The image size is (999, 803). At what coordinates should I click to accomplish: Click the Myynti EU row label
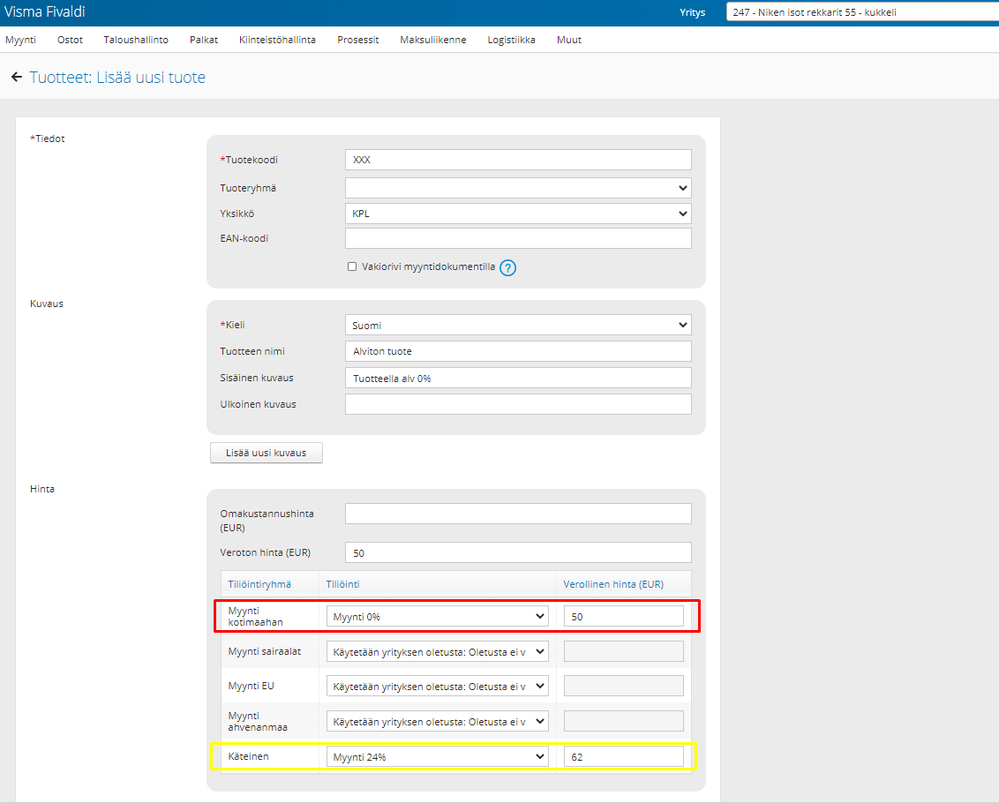251,686
